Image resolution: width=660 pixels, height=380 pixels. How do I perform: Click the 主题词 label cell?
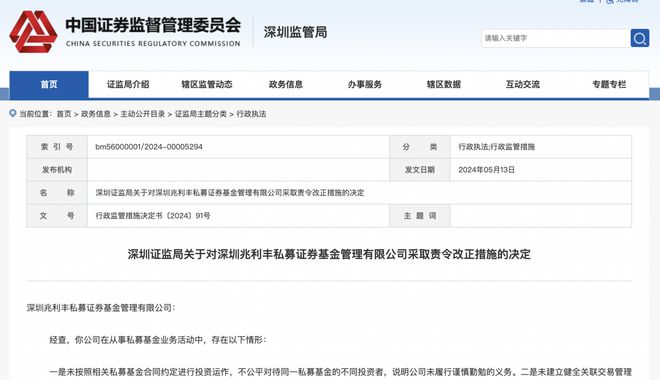(420, 216)
